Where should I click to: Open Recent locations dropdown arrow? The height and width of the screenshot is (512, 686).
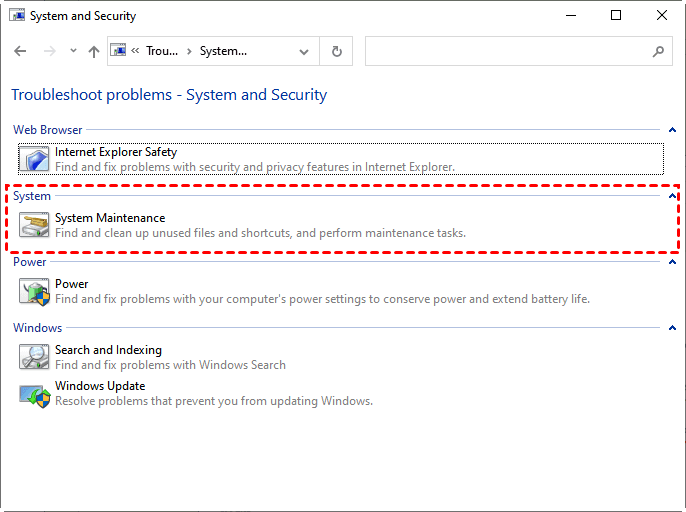(x=73, y=51)
